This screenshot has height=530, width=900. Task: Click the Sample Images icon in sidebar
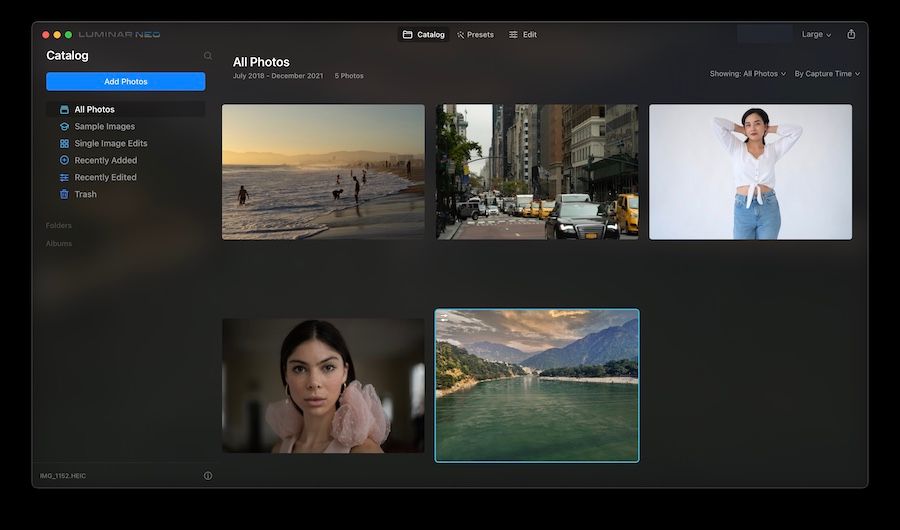point(64,127)
